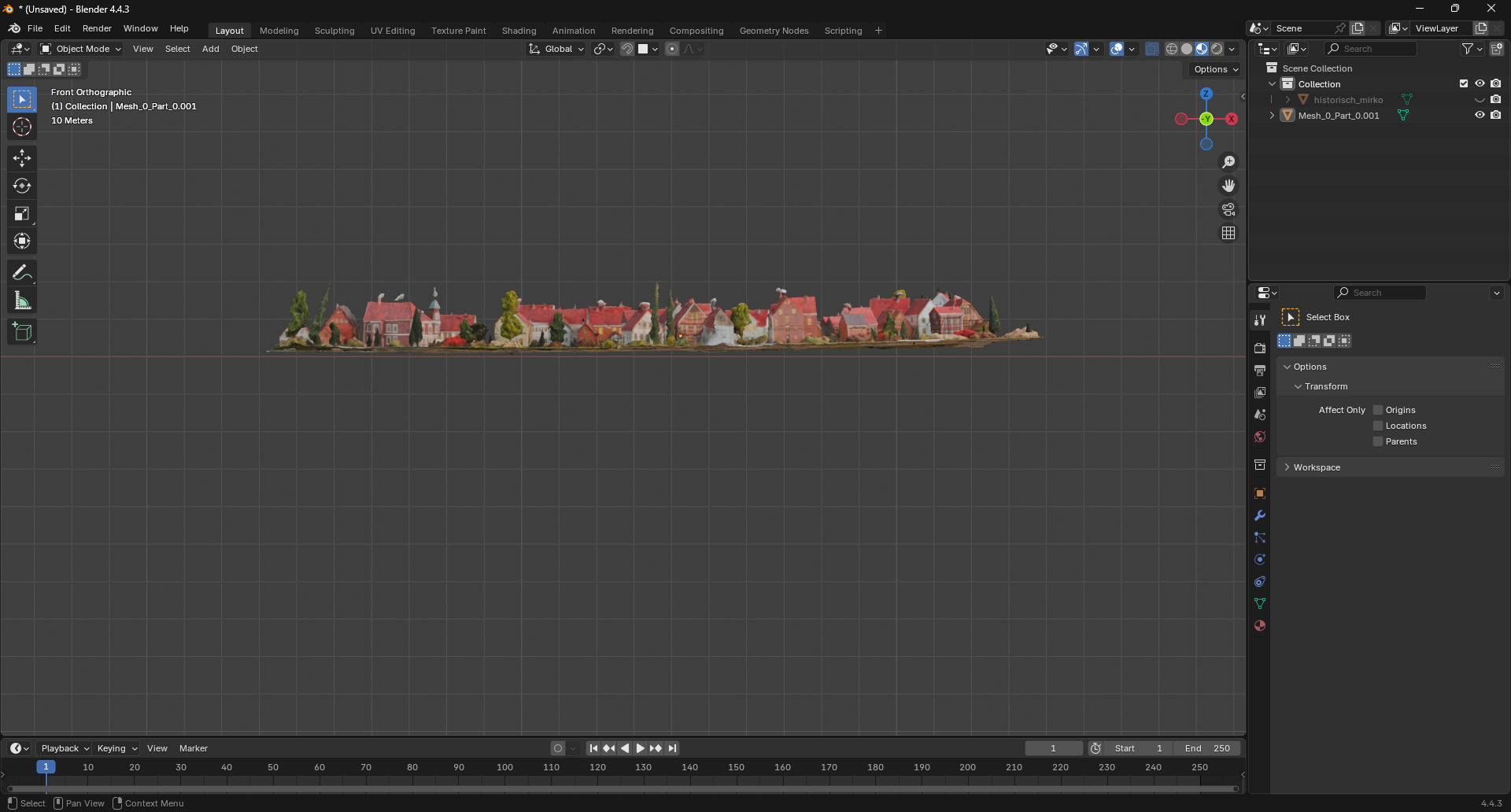Viewport: 1511px width, 812px height.
Task: Check the Affect Only Locations option
Action: tap(1378, 426)
